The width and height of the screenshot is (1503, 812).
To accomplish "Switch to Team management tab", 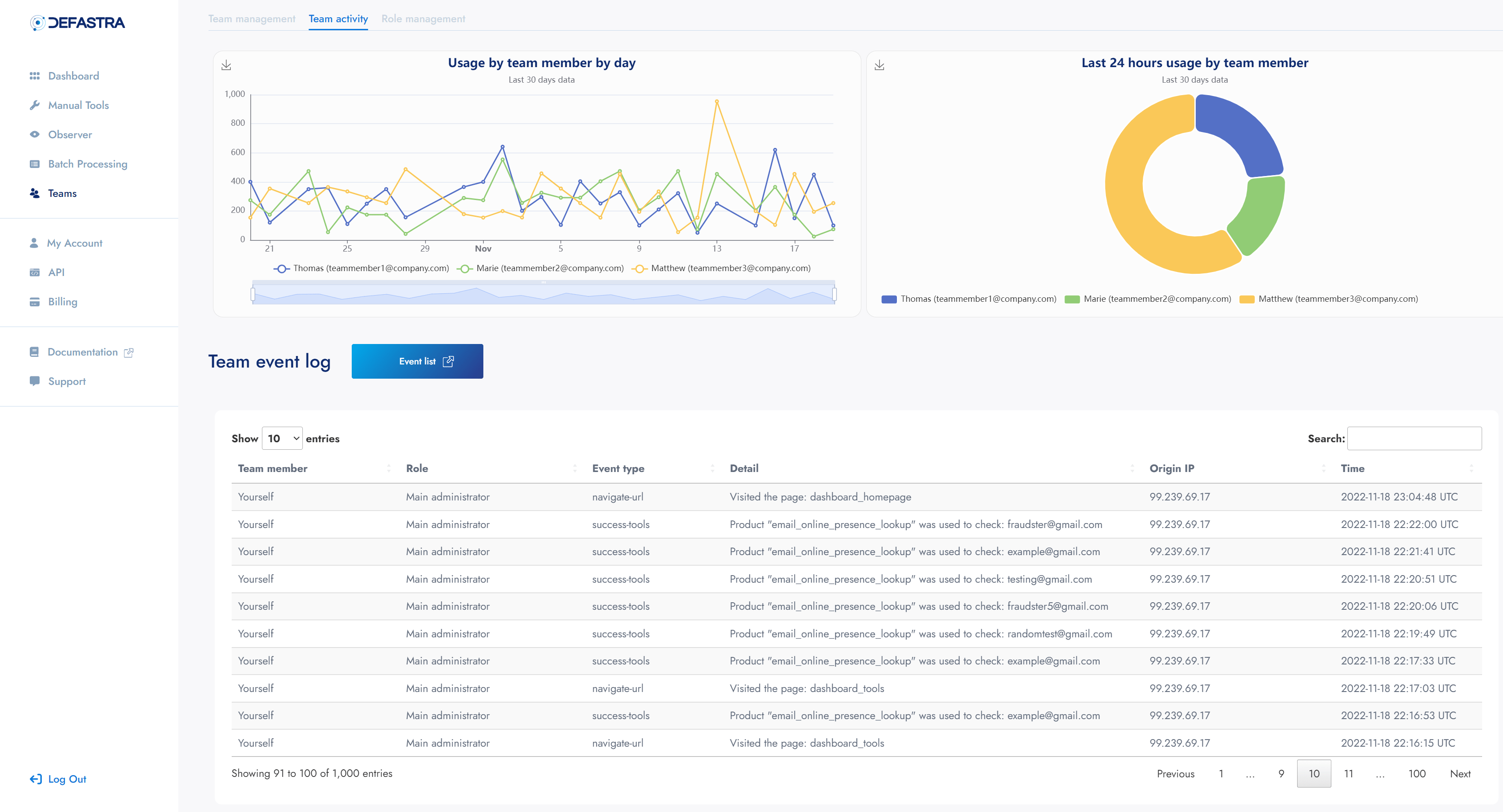I will (x=252, y=19).
